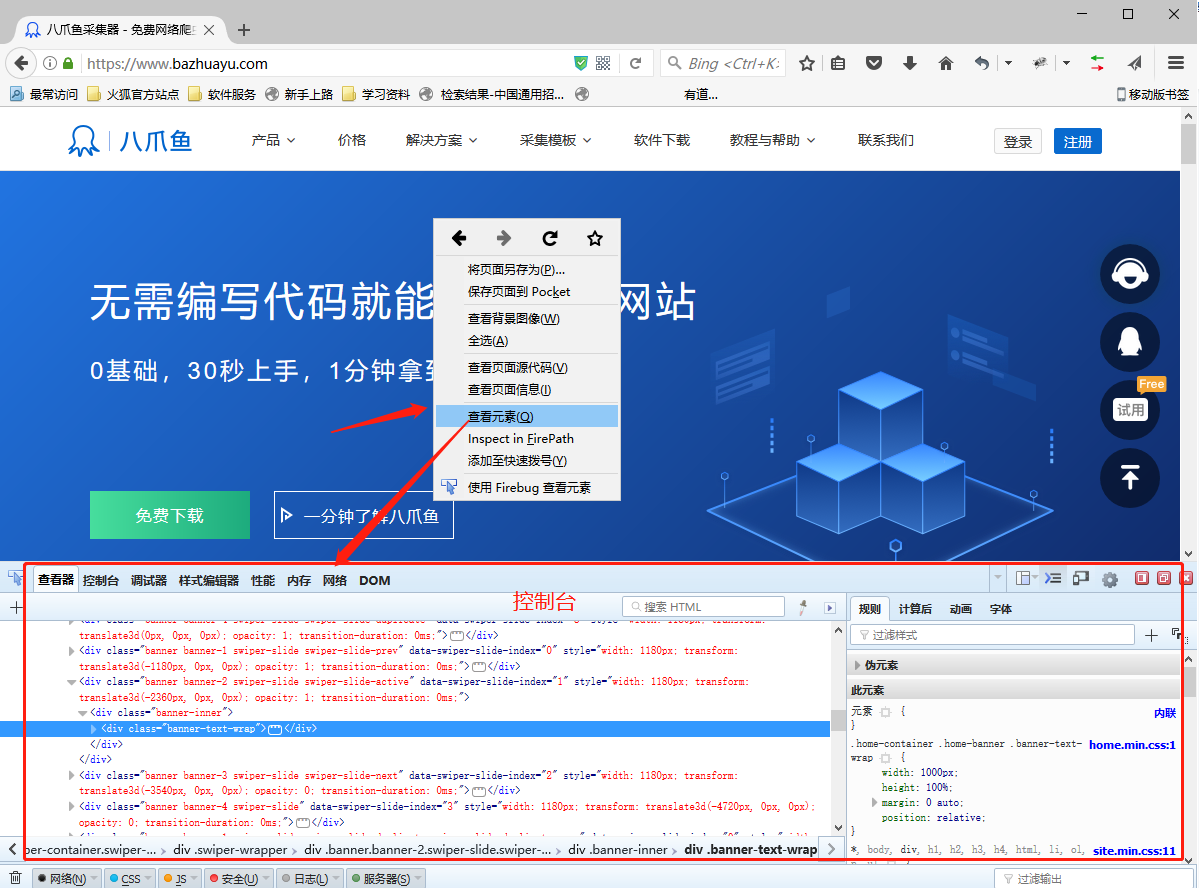Click the Pocket toolbar icon
The height and width of the screenshot is (888, 1199).
click(x=874, y=63)
